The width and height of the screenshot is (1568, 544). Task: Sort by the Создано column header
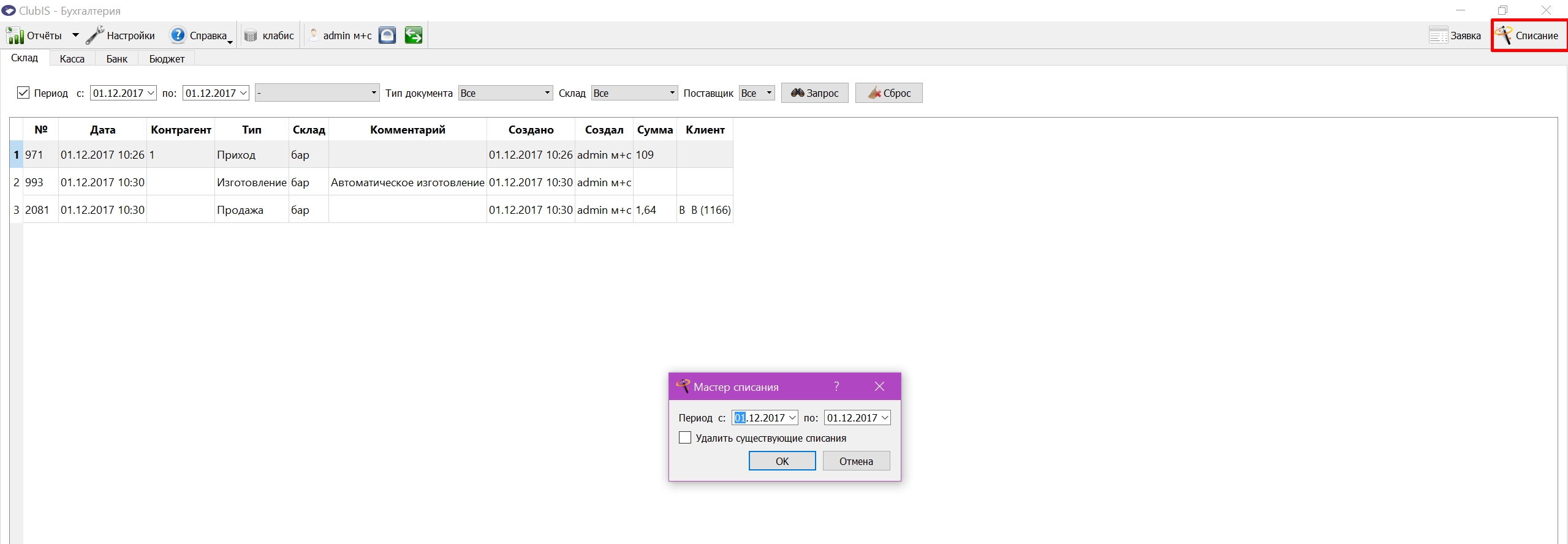point(531,130)
